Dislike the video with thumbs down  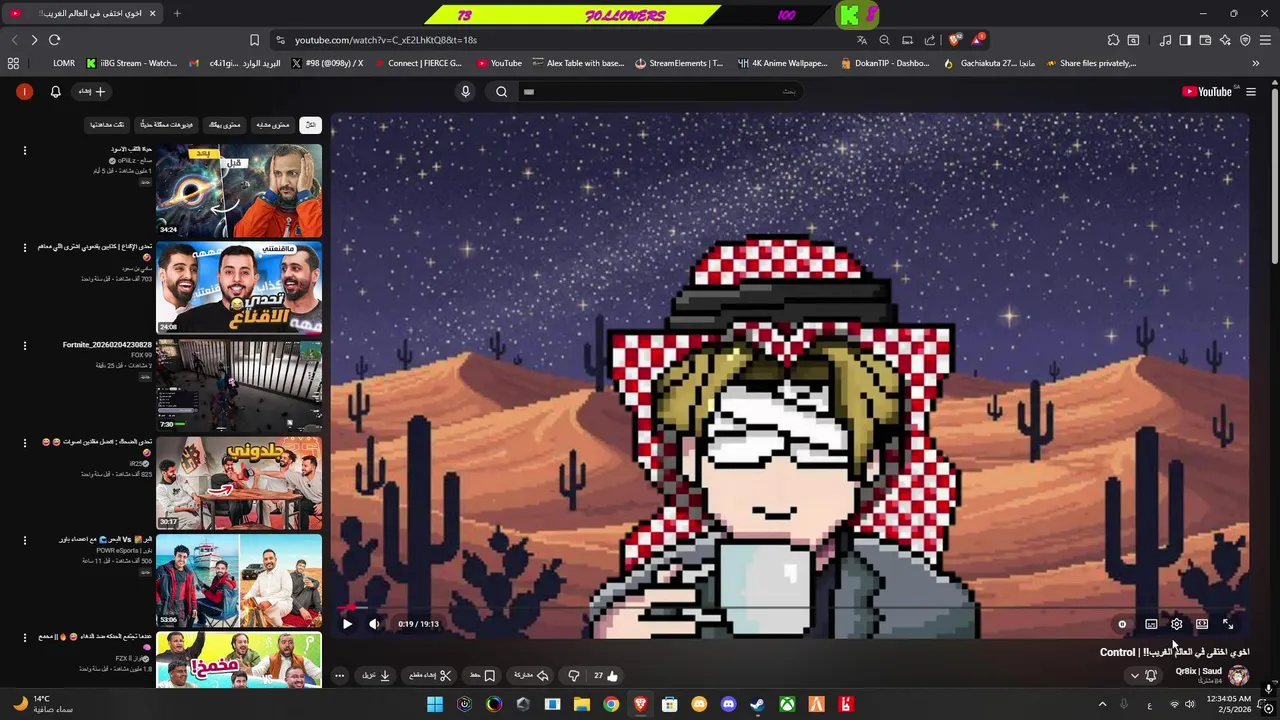pos(574,675)
